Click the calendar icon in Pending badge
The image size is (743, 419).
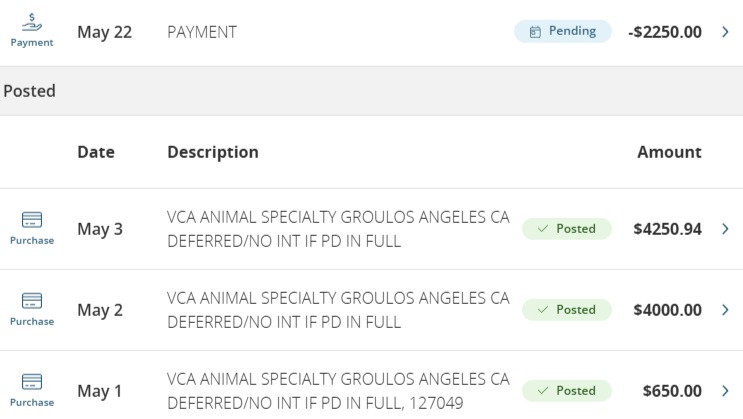pos(535,32)
